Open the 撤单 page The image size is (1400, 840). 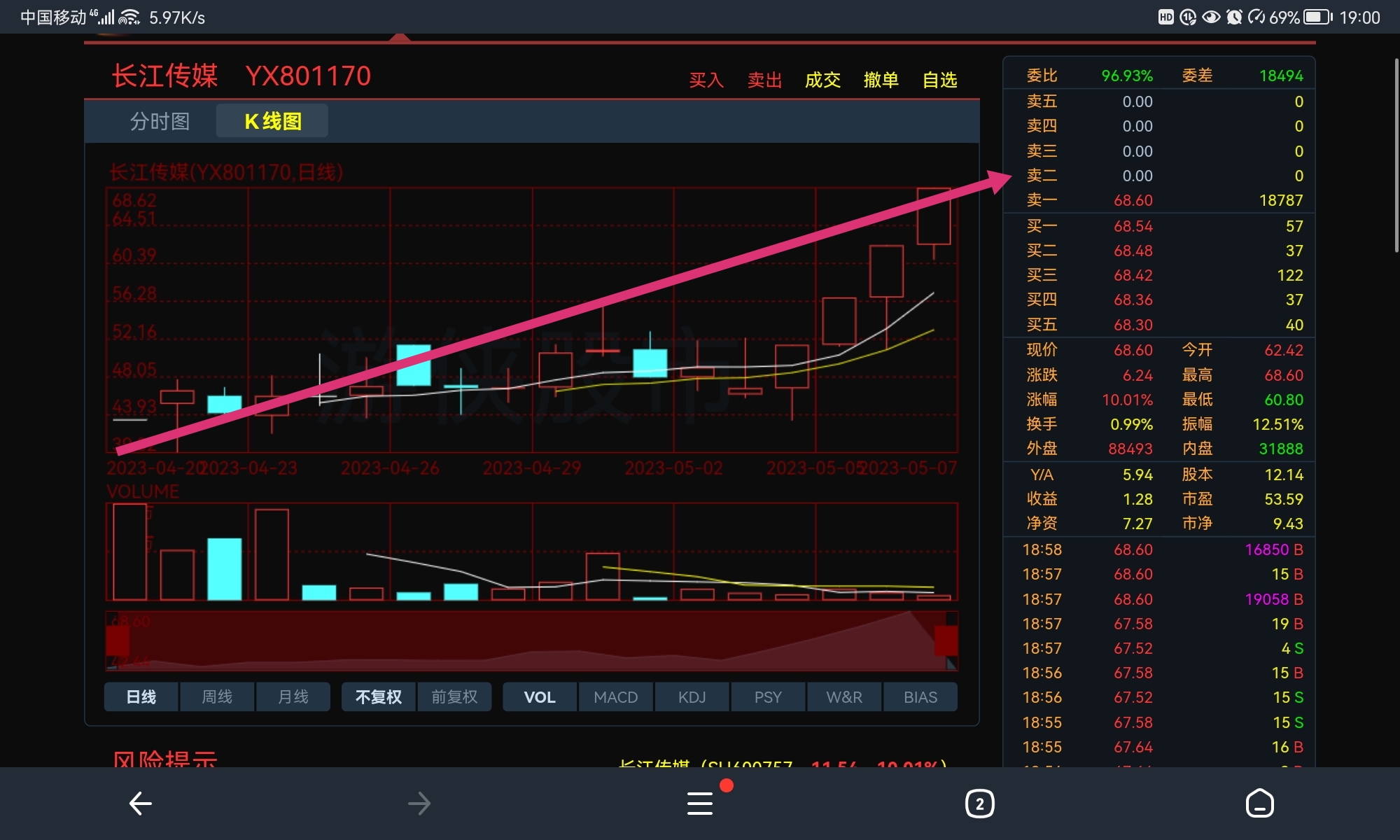[x=881, y=80]
